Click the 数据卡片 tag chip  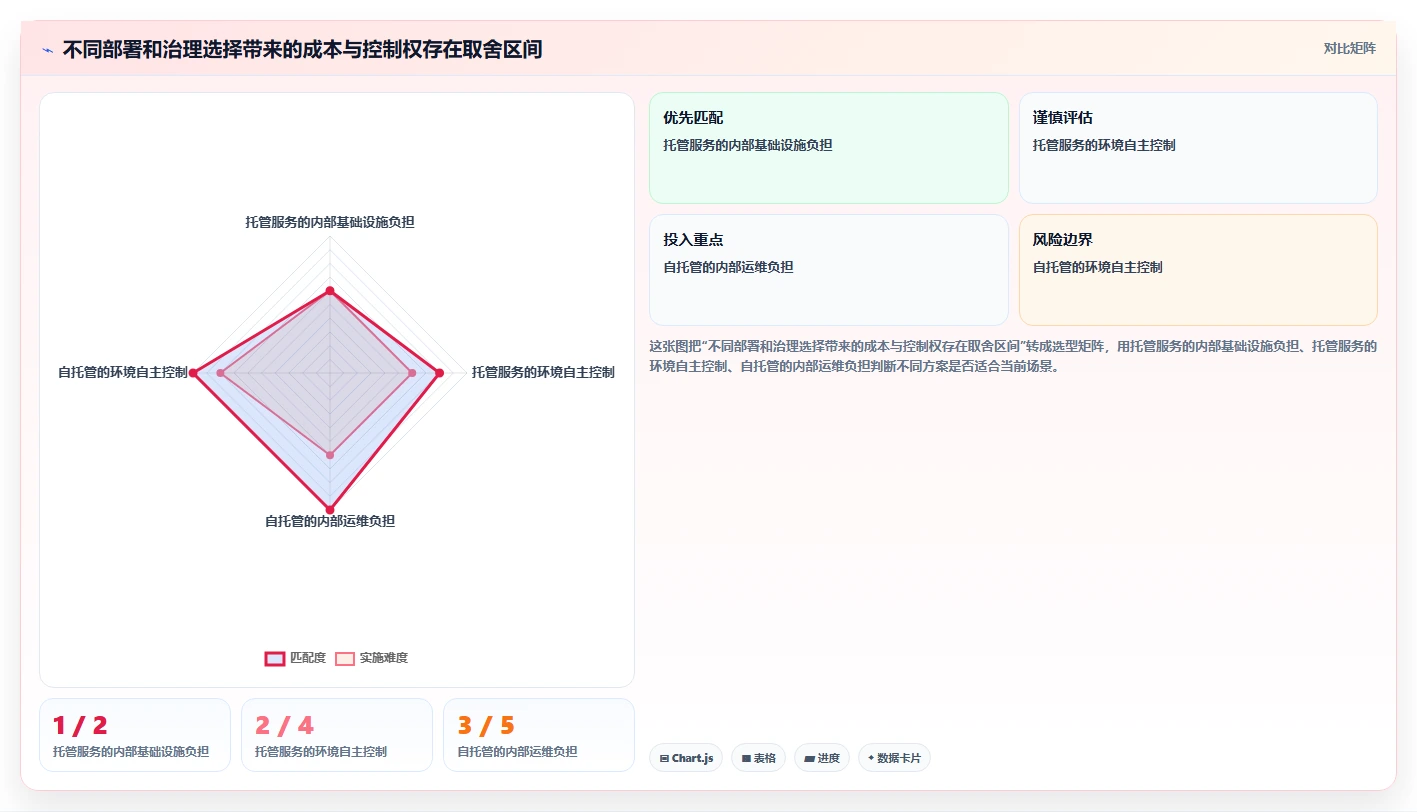point(894,758)
